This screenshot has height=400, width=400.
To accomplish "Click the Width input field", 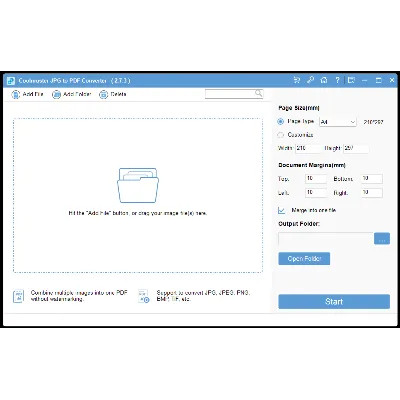I will coord(308,148).
